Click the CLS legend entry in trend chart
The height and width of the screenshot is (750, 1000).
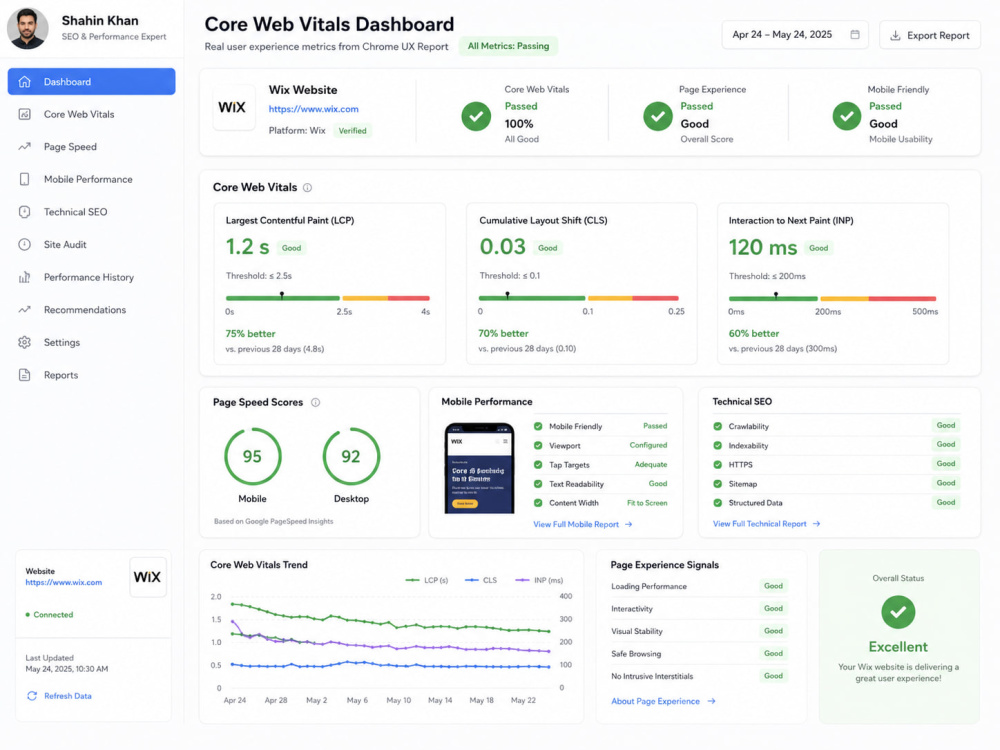(x=481, y=580)
